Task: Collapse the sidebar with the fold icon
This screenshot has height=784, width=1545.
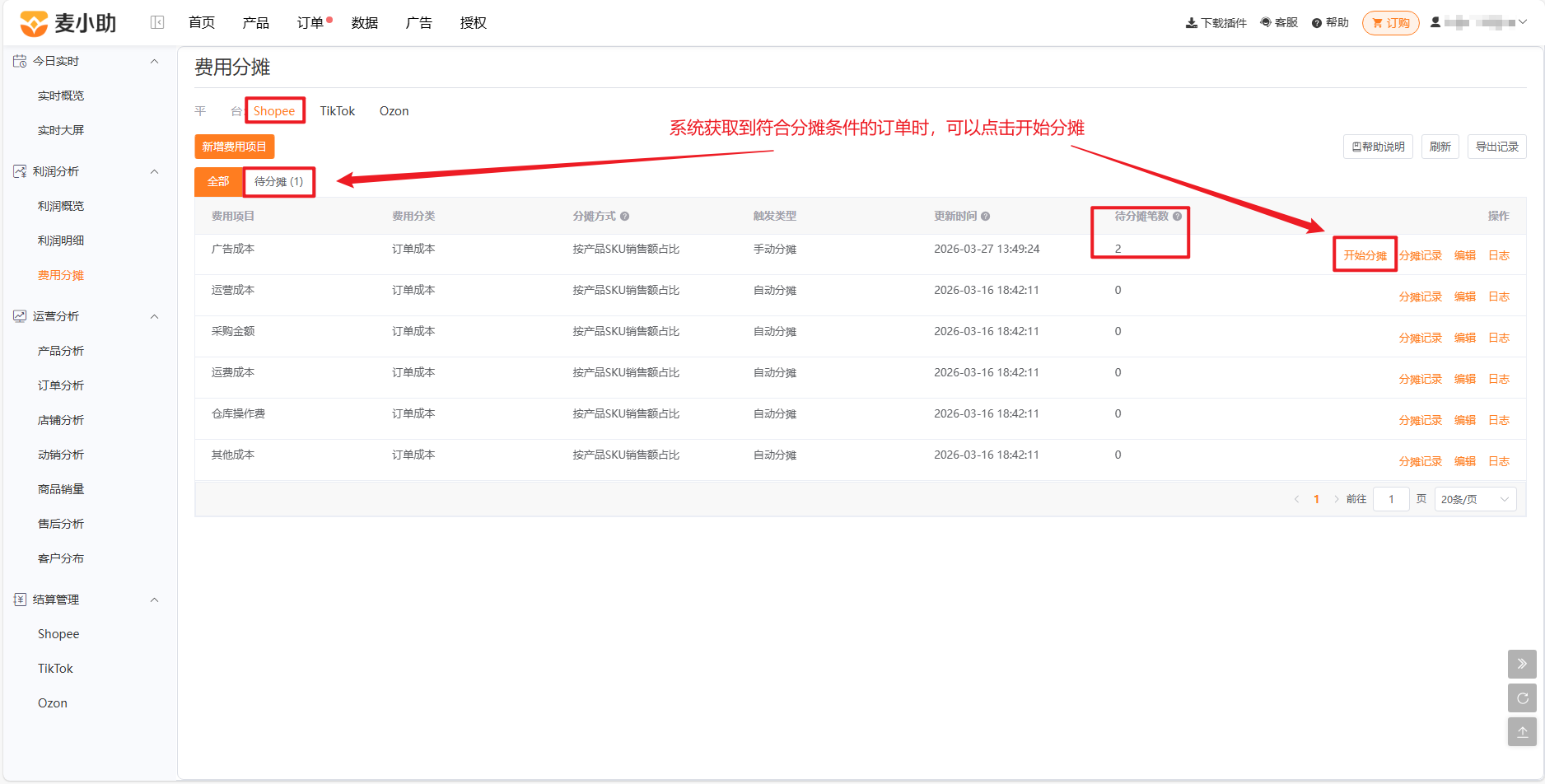Action: tap(157, 22)
